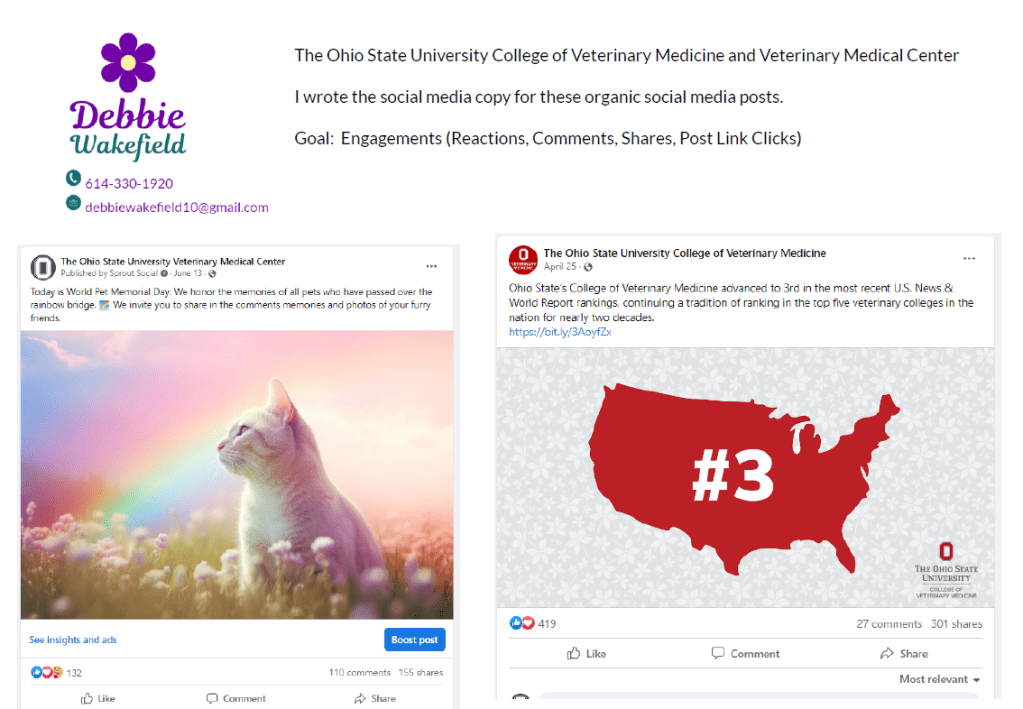Click the green phone icon by 614-330-1920
Image resolution: width=1023 pixels, height=709 pixels.
[x=73, y=178]
